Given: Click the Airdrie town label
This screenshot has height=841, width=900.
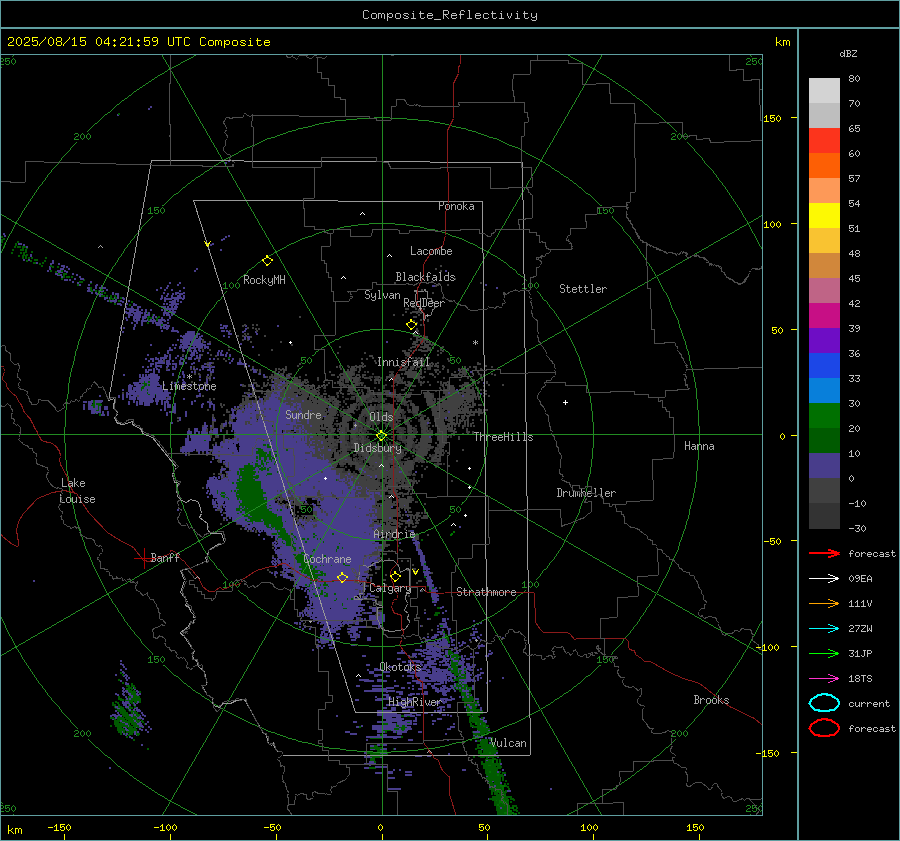Looking at the screenshot, I should pos(394,534).
